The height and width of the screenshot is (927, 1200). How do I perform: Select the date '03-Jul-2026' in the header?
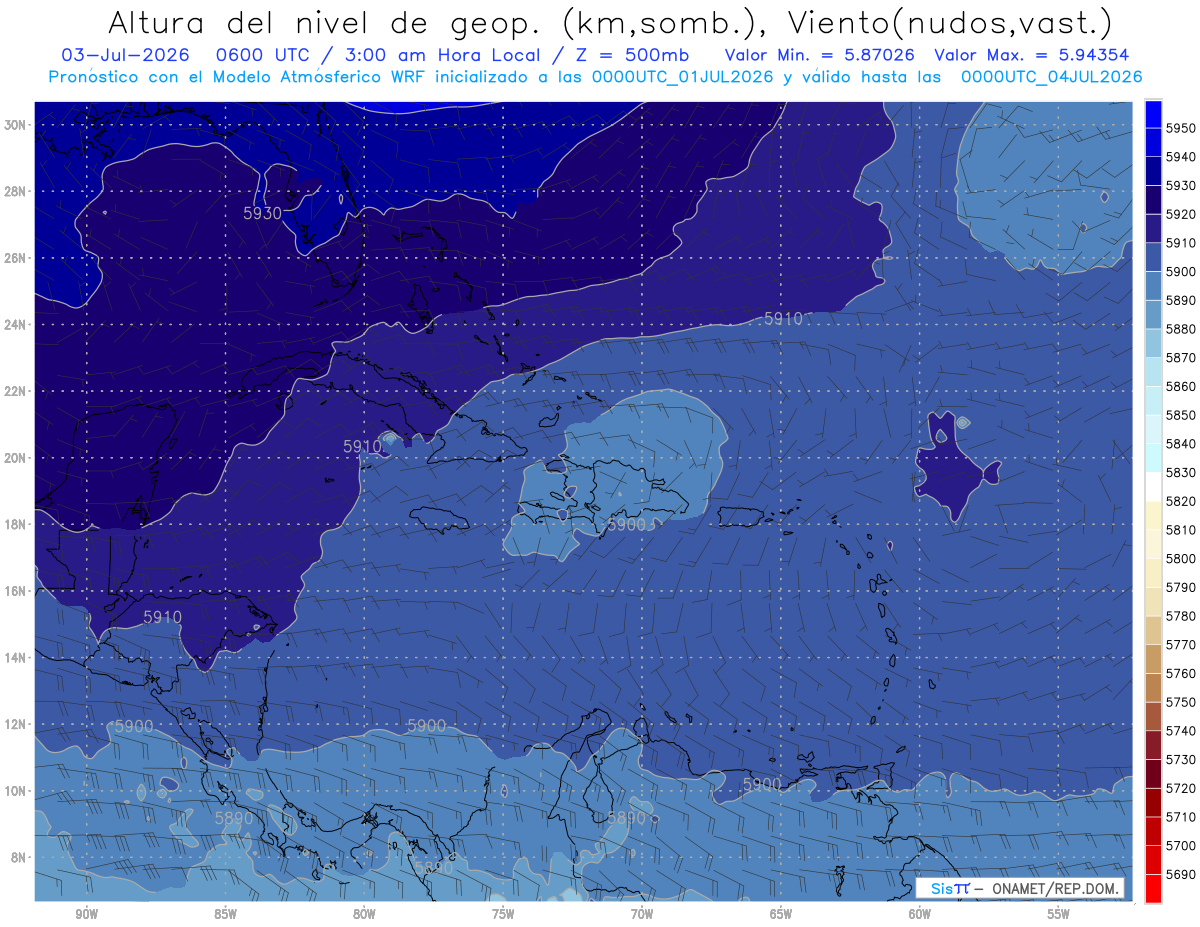[125, 55]
